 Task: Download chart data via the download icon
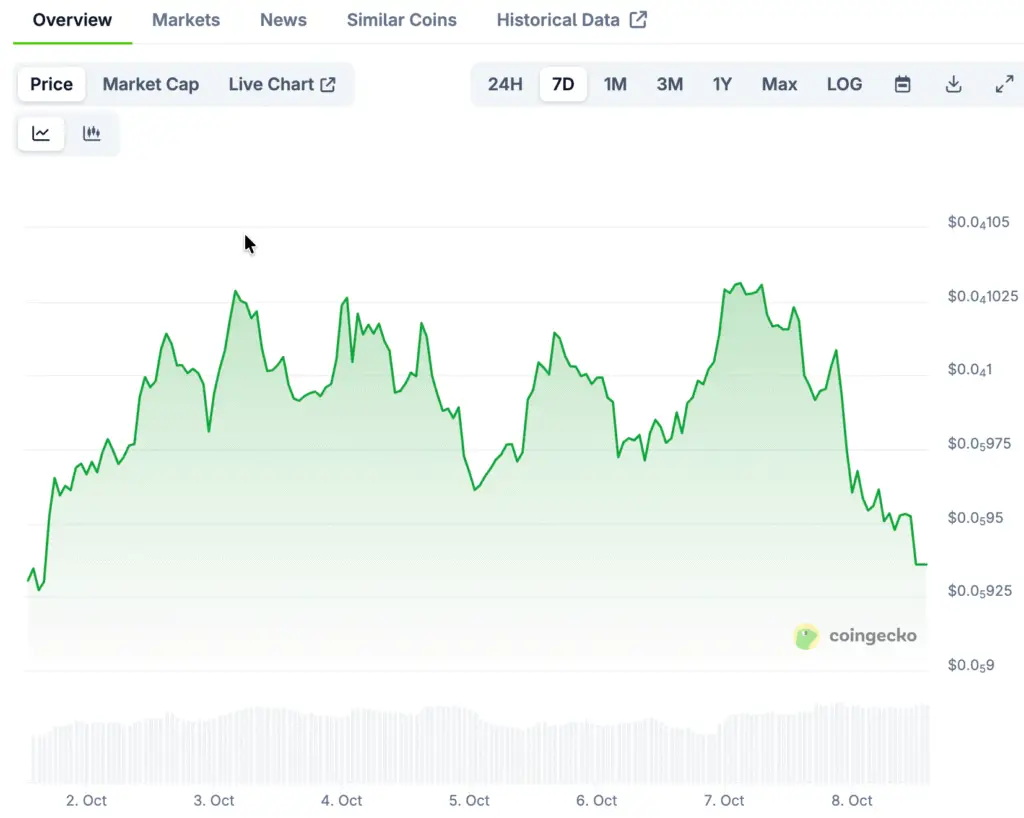pos(953,85)
